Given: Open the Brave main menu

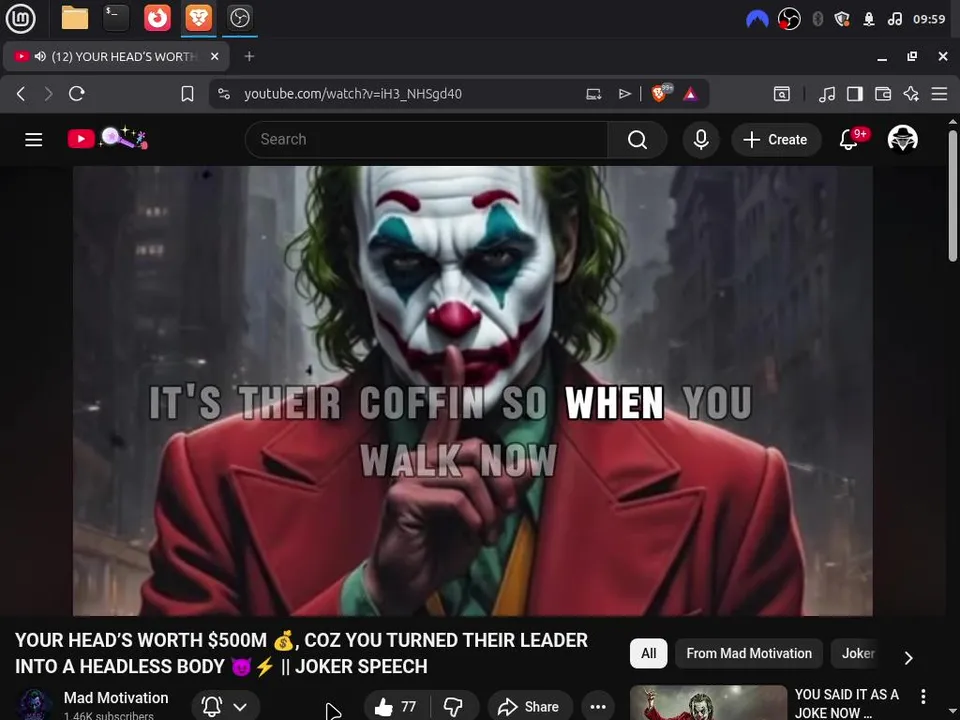Looking at the screenshot, I should pyautogui.click(x=939, y=94).
